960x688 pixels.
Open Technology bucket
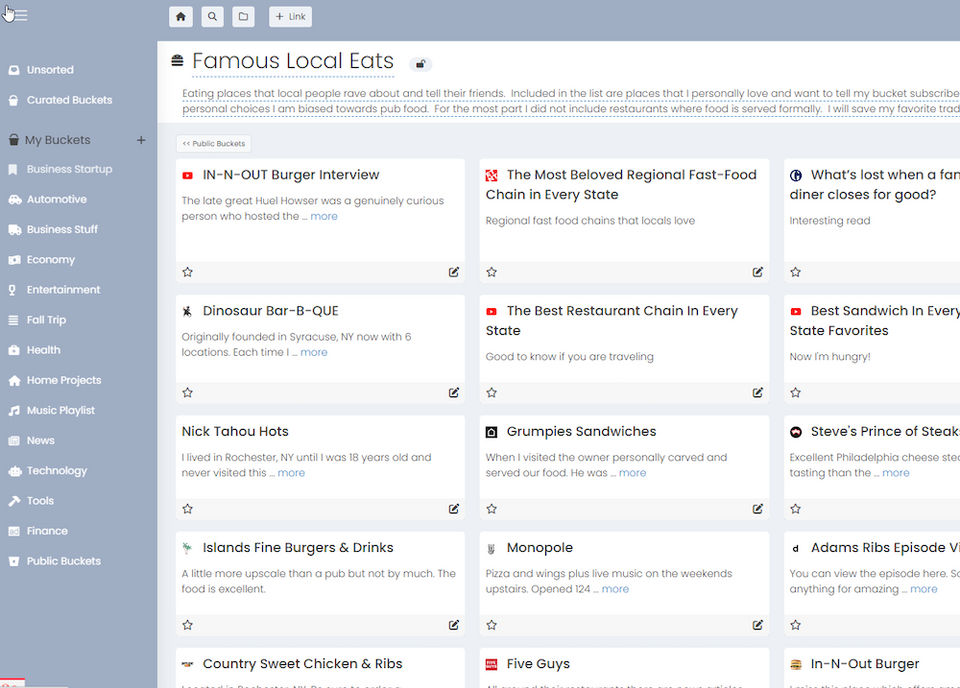click(x=56, y=470)
